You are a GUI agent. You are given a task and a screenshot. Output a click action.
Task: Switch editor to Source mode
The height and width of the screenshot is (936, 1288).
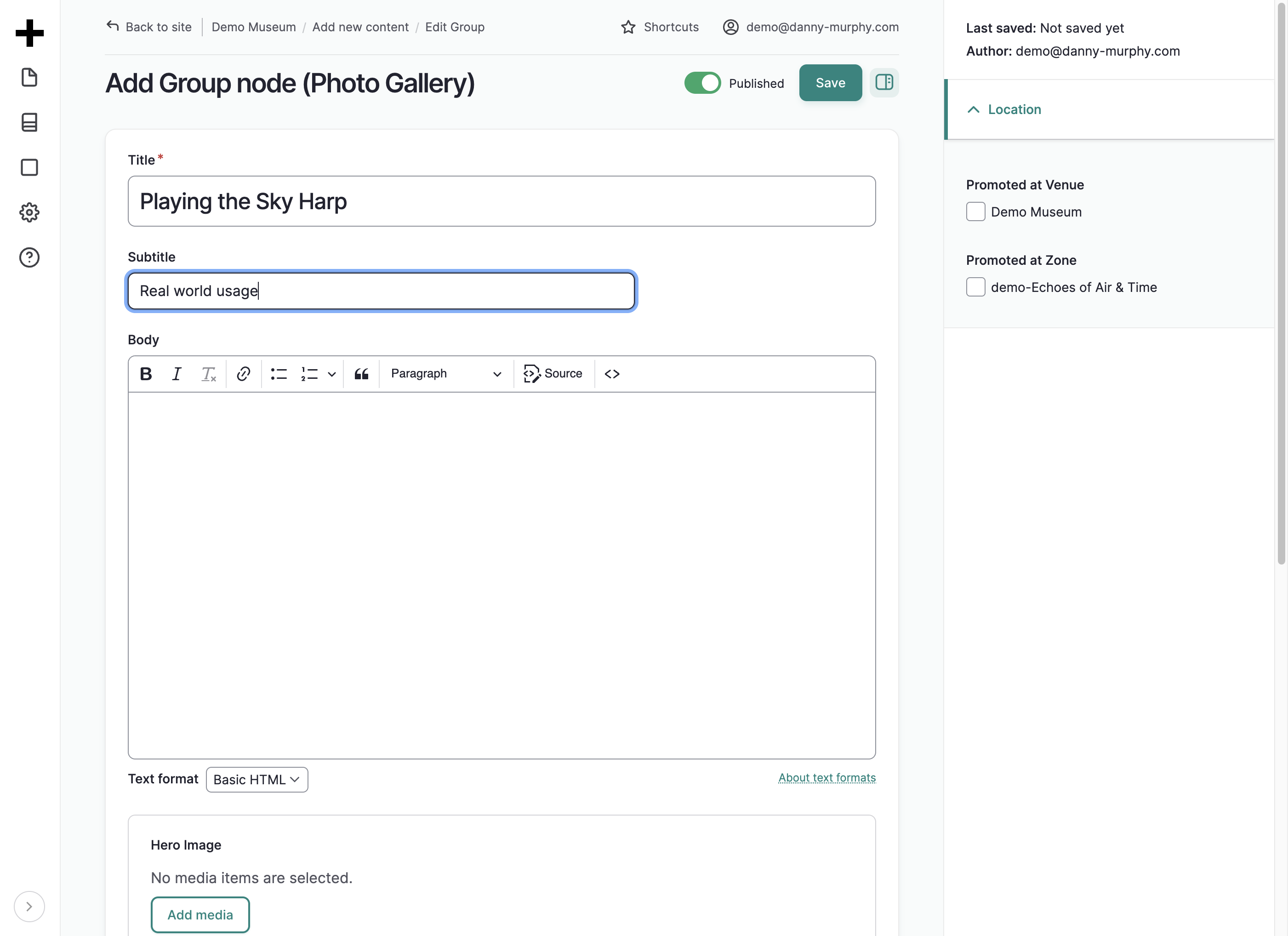click(553, 374)
